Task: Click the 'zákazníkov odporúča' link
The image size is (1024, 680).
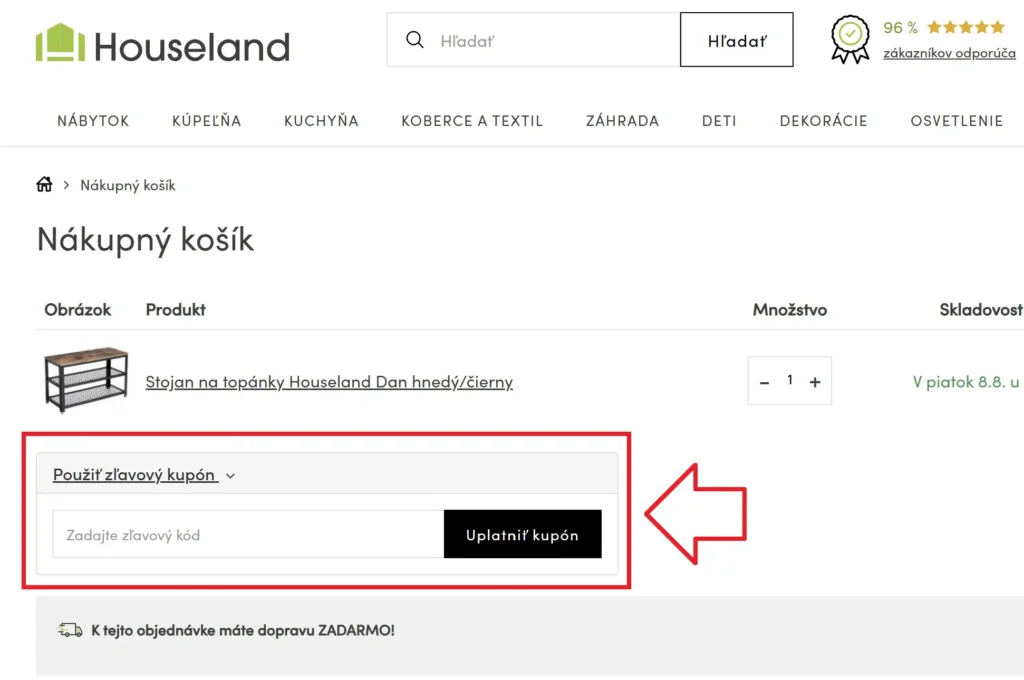Action: (949, 53)
